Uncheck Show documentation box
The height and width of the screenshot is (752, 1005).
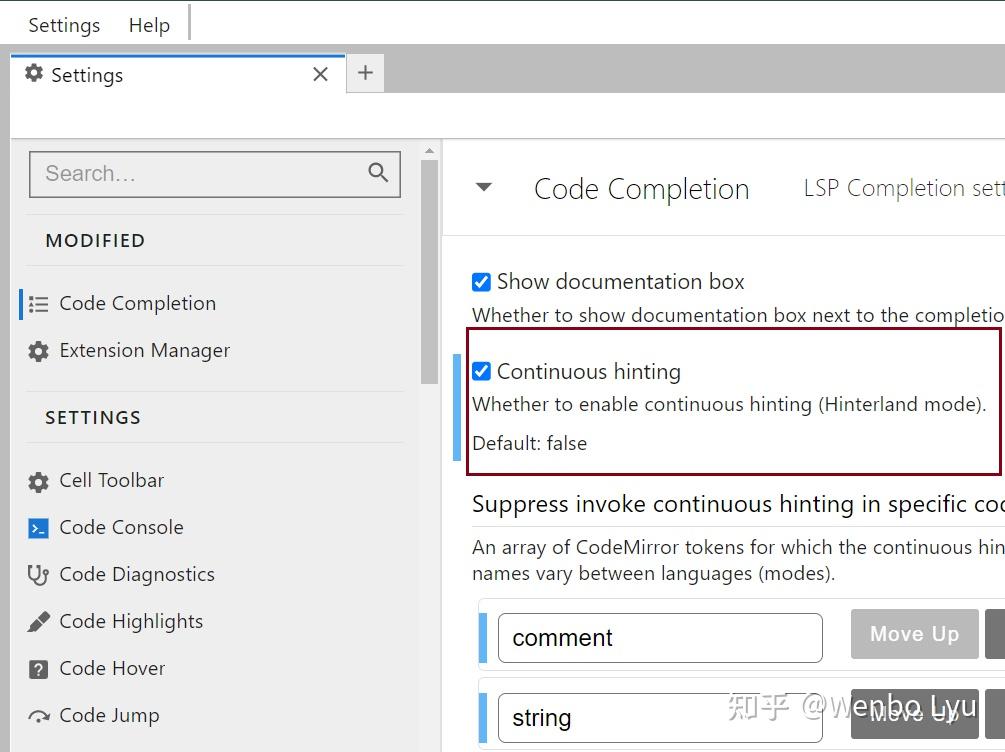coord(481,282)
